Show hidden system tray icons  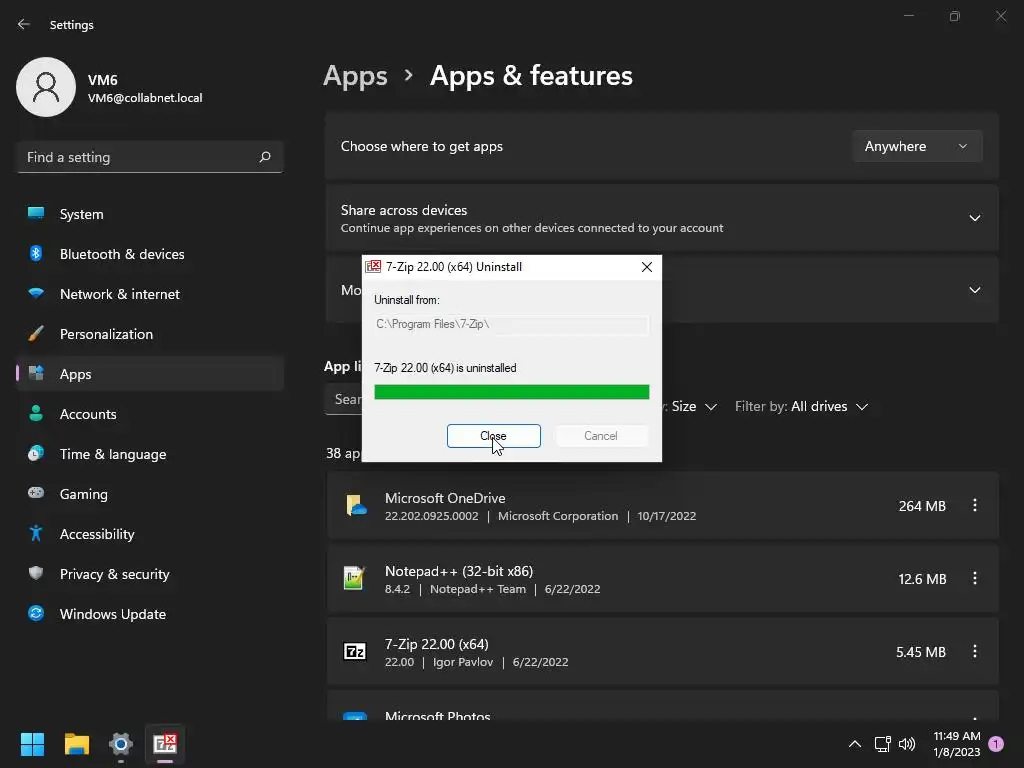point(854,744)
